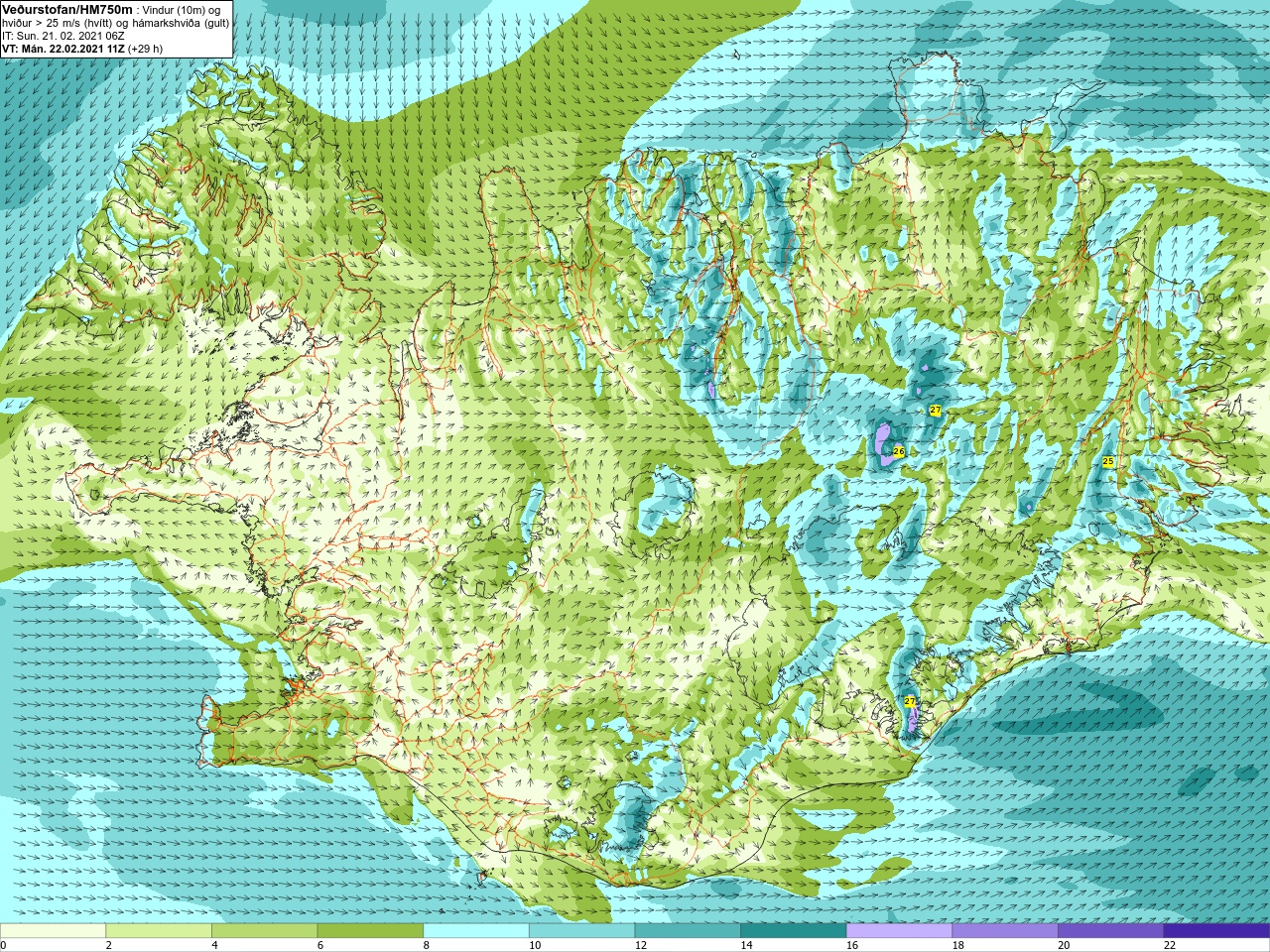Click the 'Vindur (10m) og' caption text
Image resolution: width=1270 pixels, height=952 pixels.
[183, 9]
